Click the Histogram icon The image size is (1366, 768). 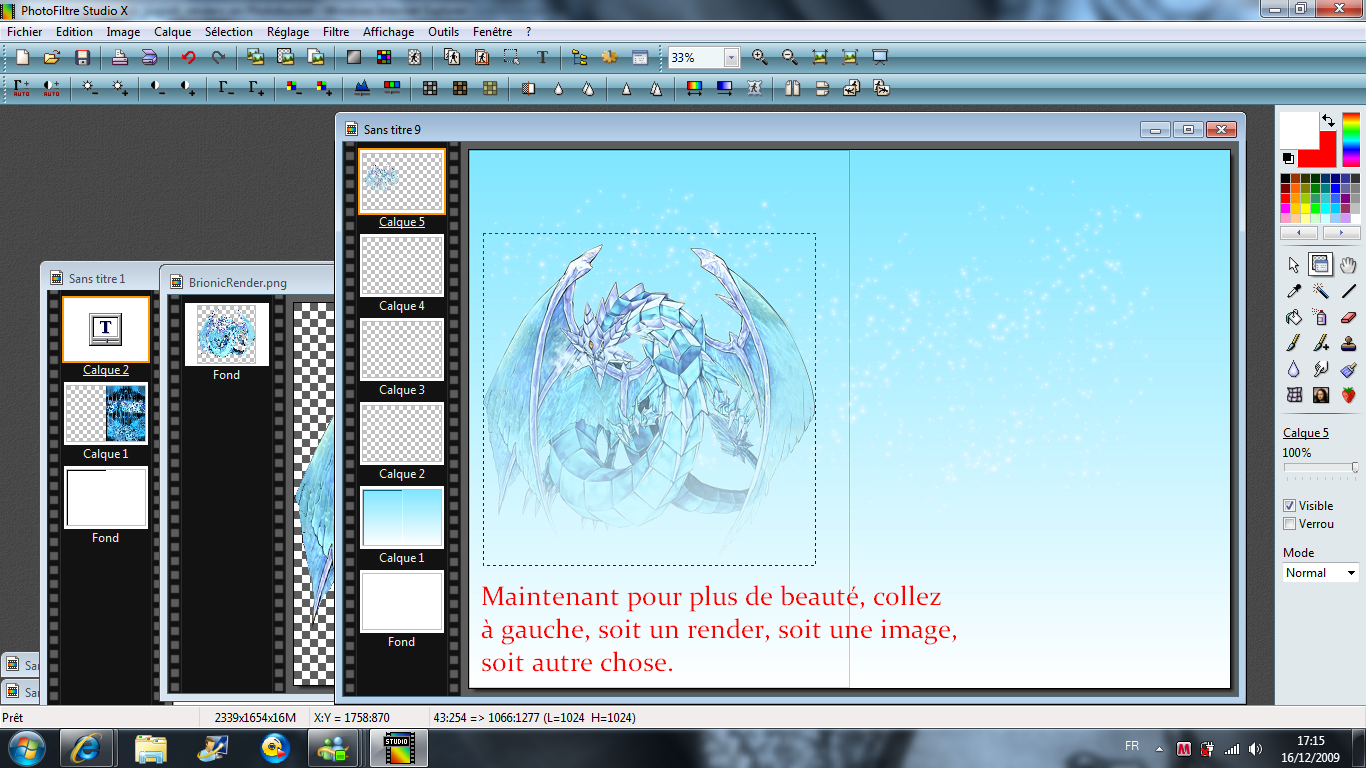click(x=362, y=88)
